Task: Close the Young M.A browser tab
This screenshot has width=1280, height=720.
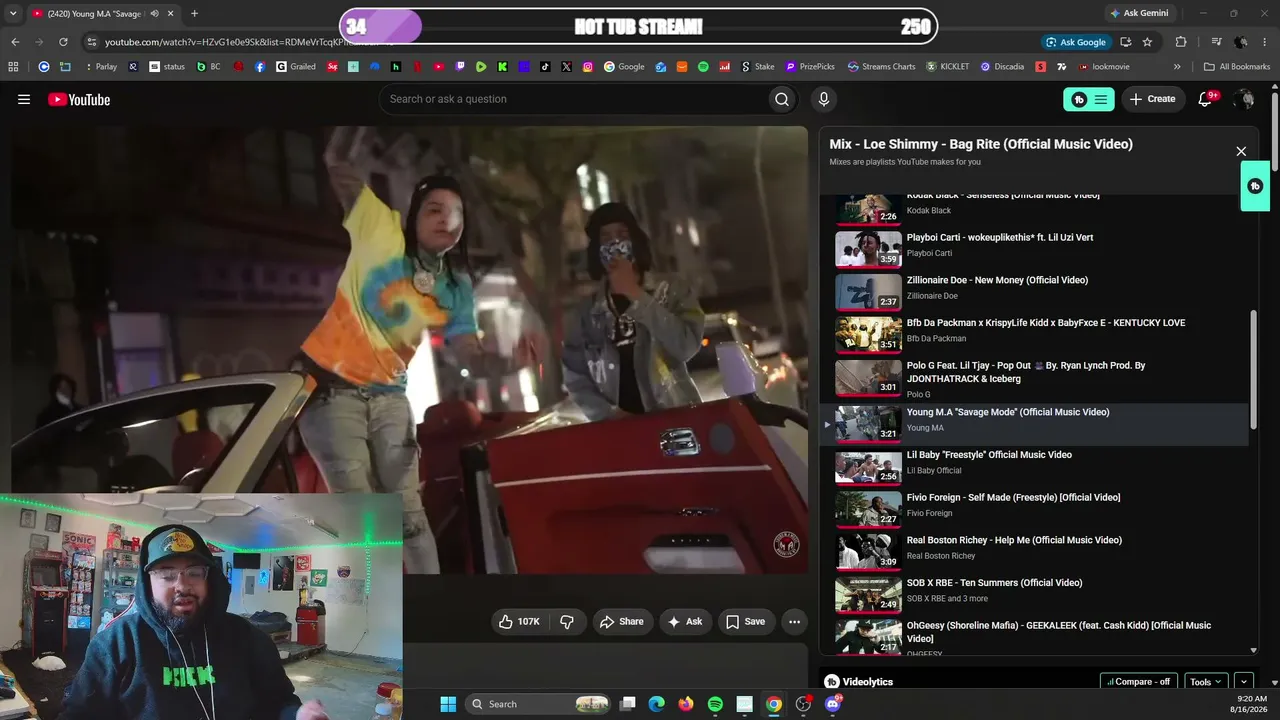Action: 170,13
